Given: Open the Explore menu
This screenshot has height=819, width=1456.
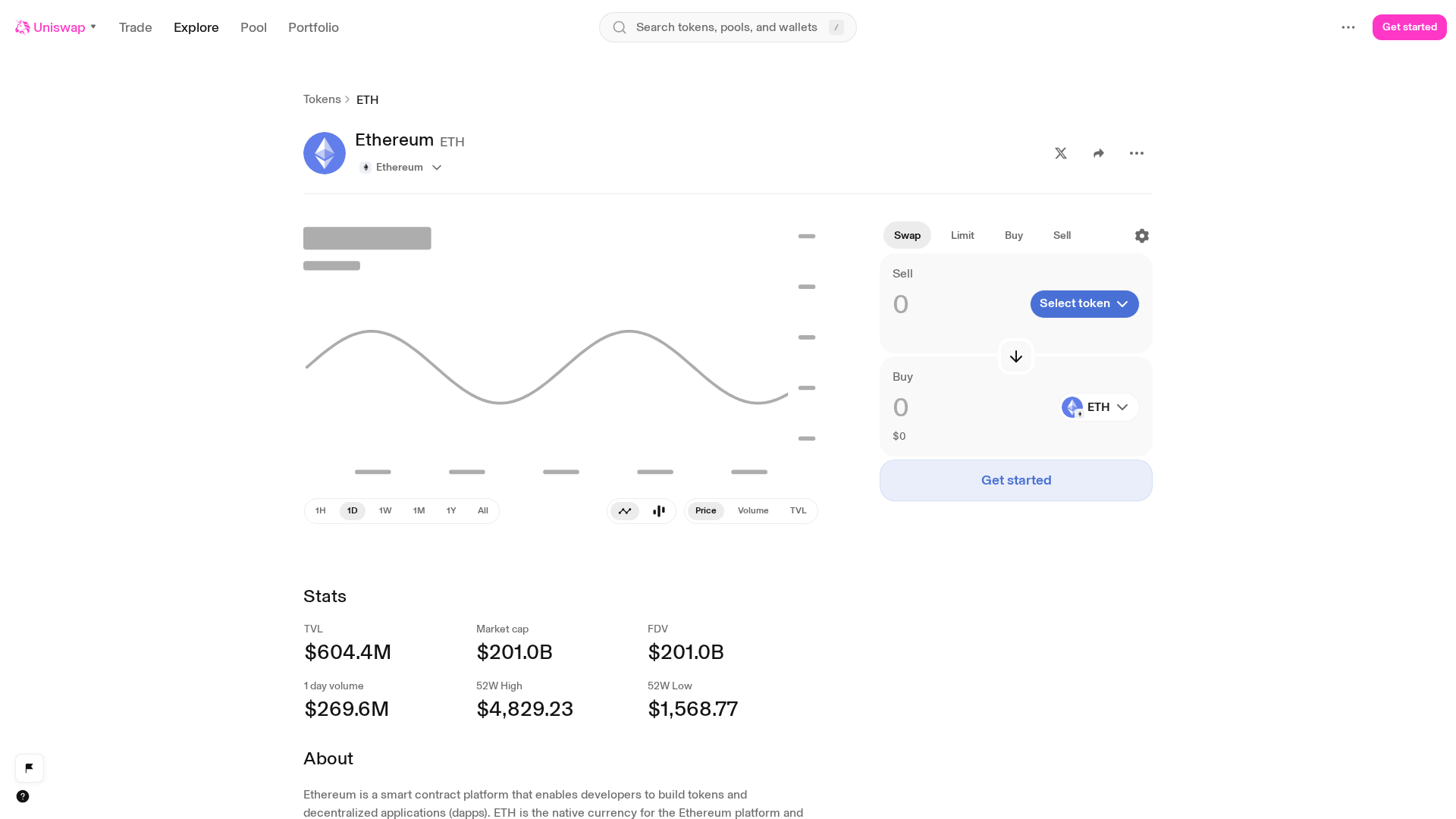Looking at the screenshot, I should (x=196, y=27).
